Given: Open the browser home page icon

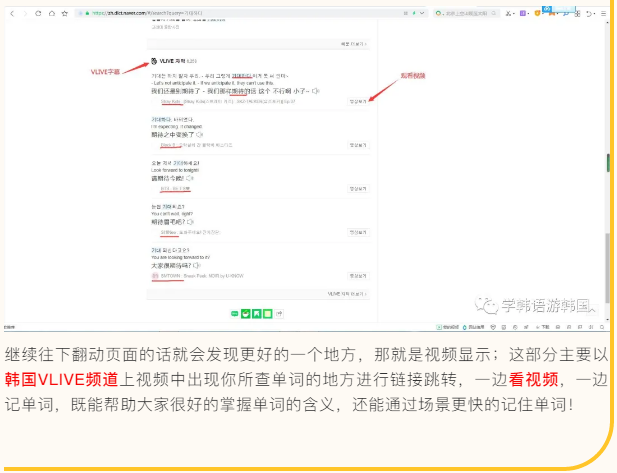Looking at the screenshot, I should tap(52, 13).
